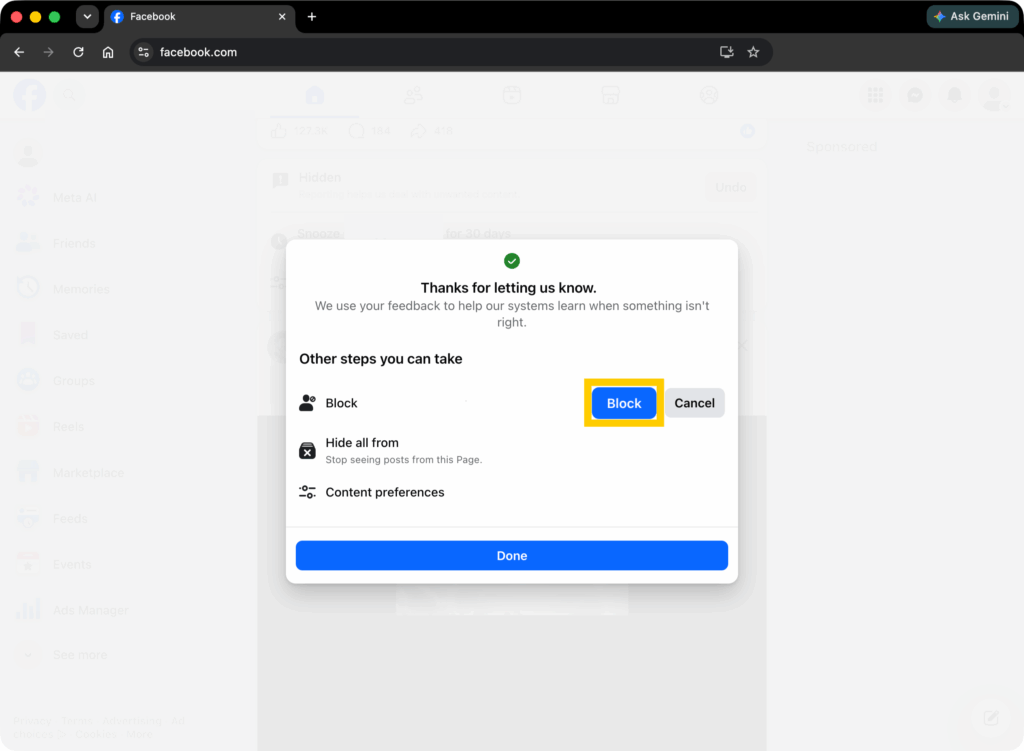Undo the hidden post
The image size is (1024, 751).
[x=730, y=187]
